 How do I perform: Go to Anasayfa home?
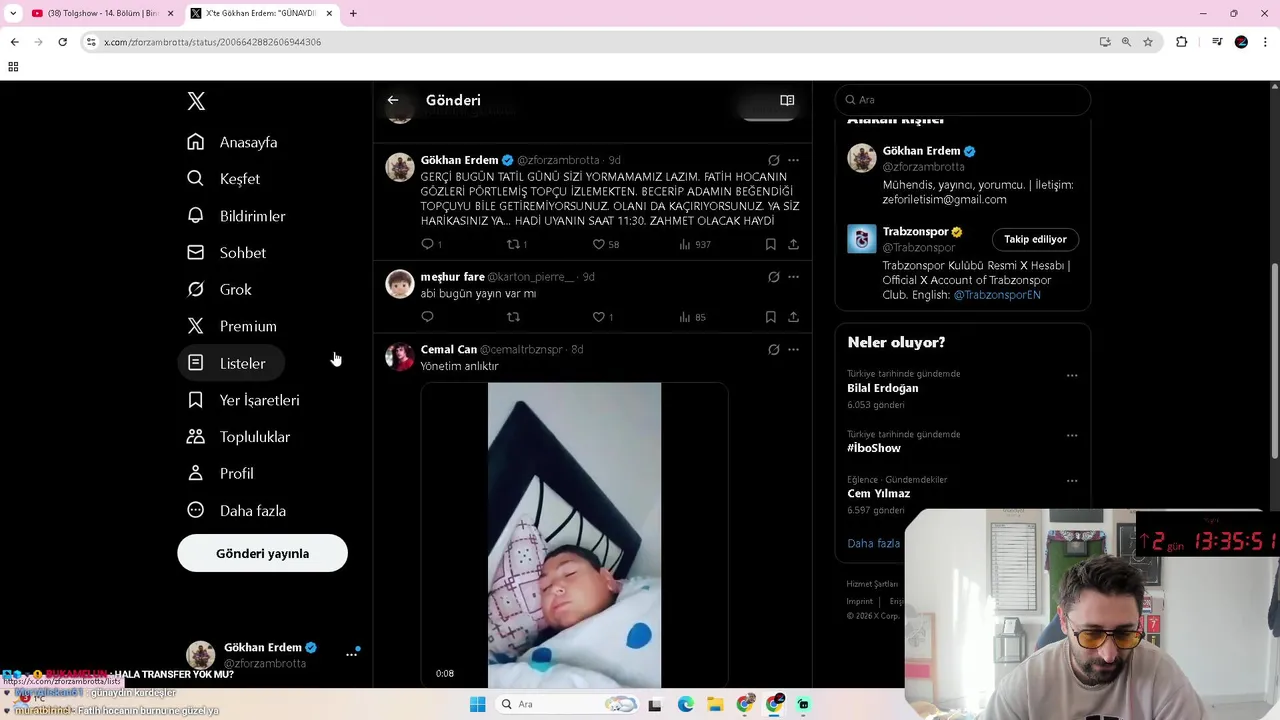pyautogui.click(x=232, y=142)
